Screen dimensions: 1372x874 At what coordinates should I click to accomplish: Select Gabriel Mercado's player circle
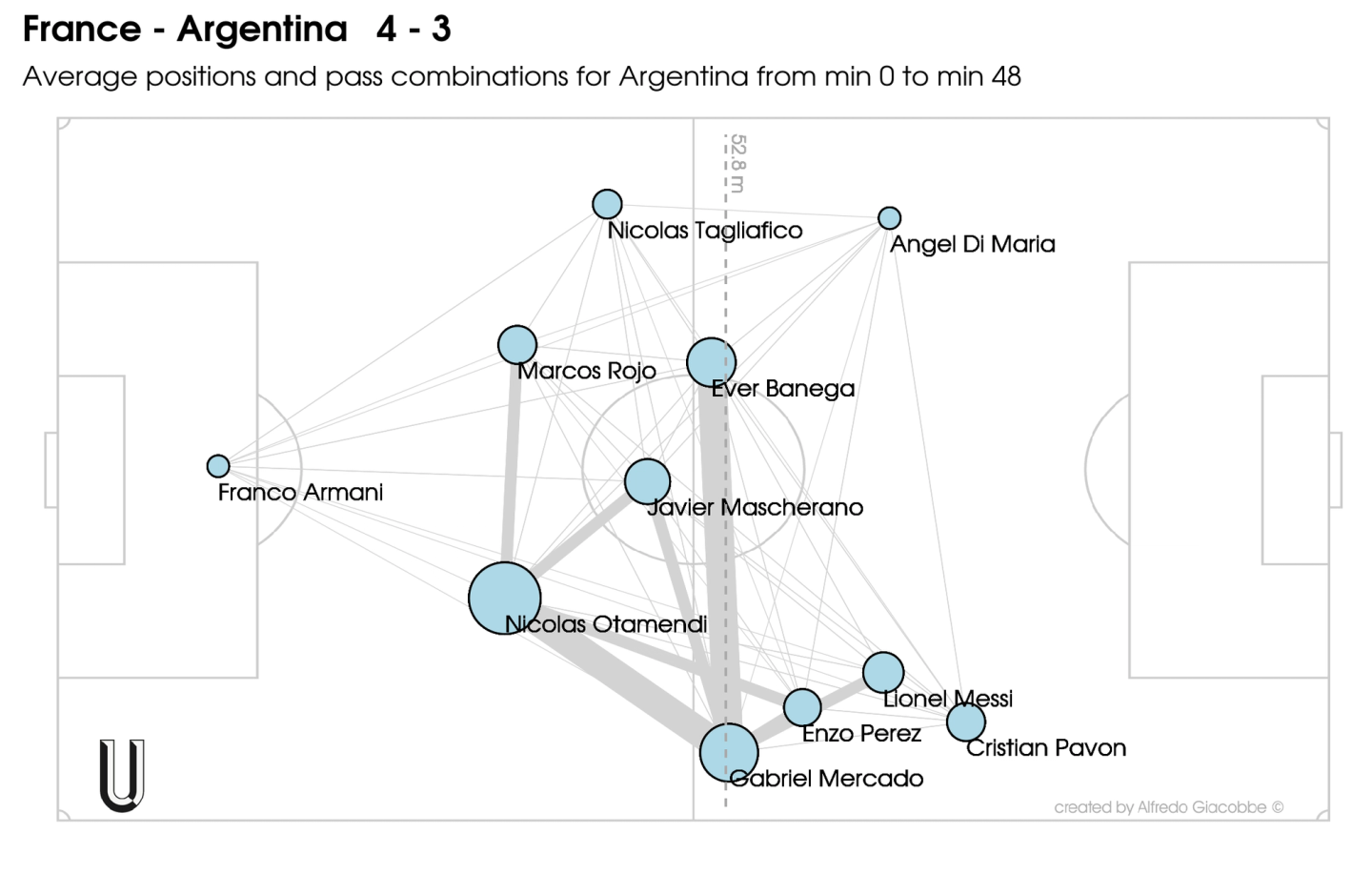click(729, 752)
